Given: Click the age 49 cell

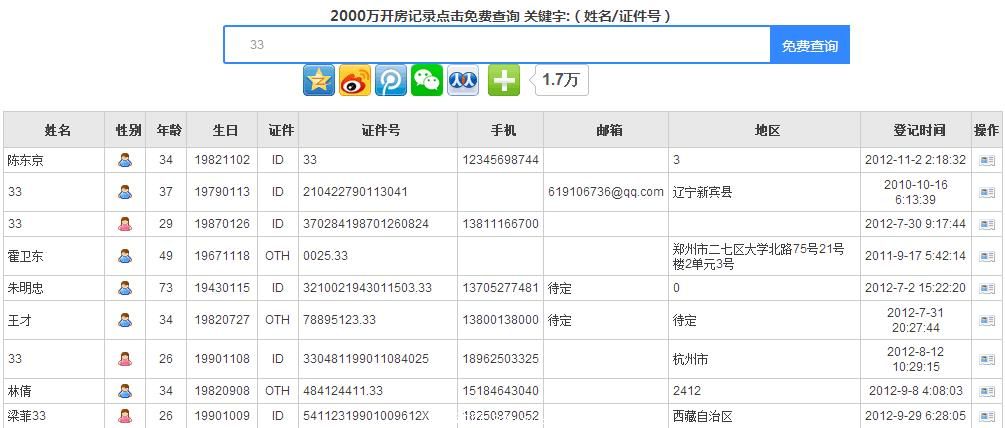Looking at the screenshot, I should tap(166, 256).
